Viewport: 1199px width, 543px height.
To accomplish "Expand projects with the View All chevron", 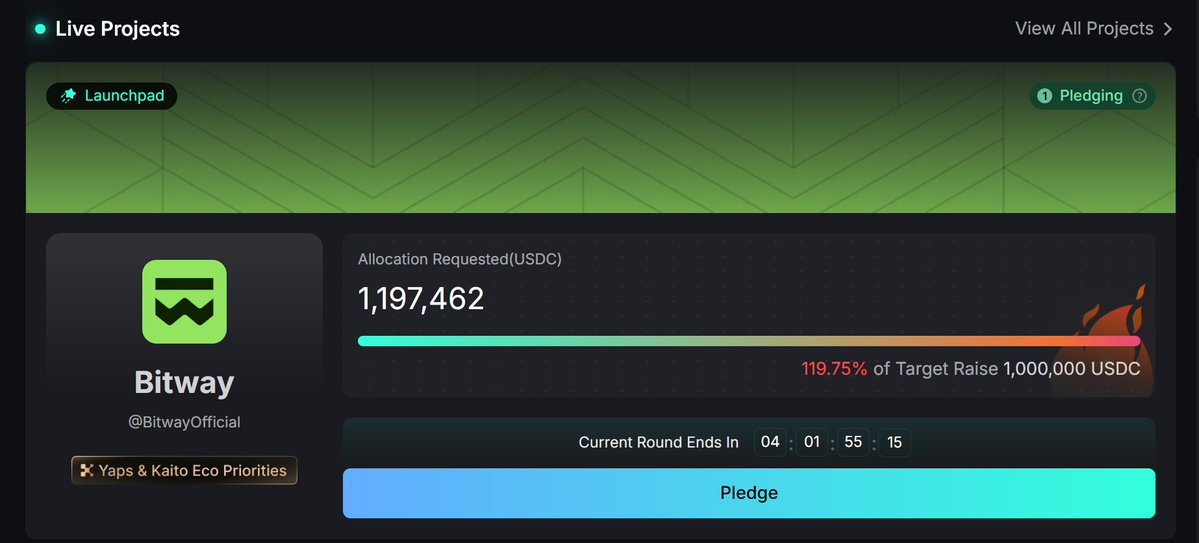I will 1168,29.
